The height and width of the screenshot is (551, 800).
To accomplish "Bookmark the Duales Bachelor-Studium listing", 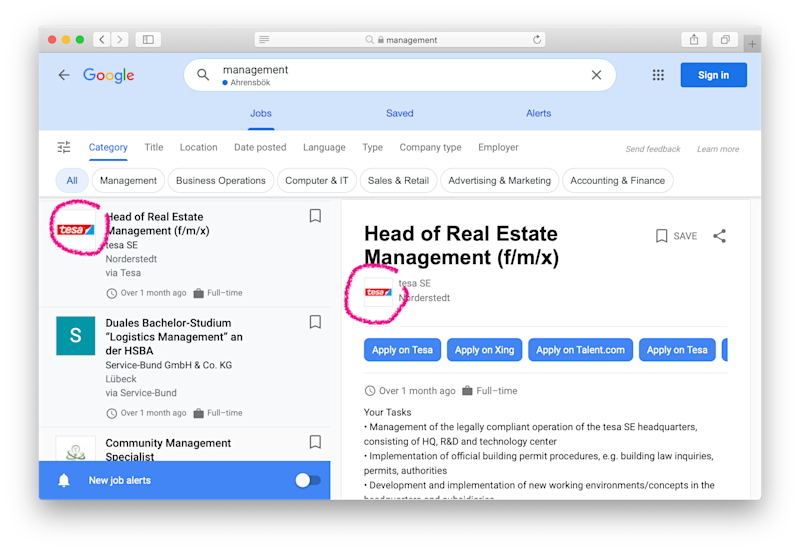I will [315, 322].
